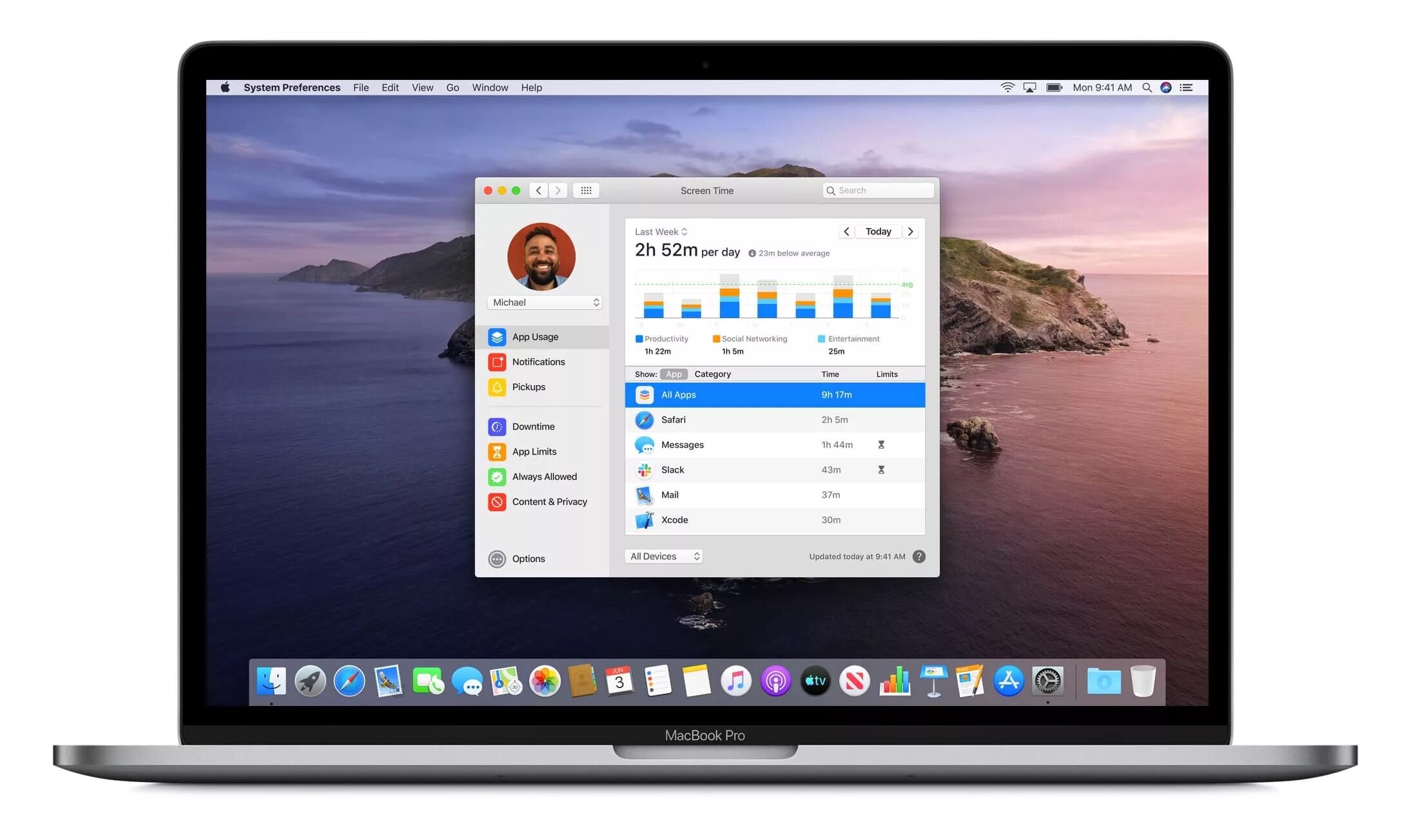Open the Window menu

[x=490, y=88]
